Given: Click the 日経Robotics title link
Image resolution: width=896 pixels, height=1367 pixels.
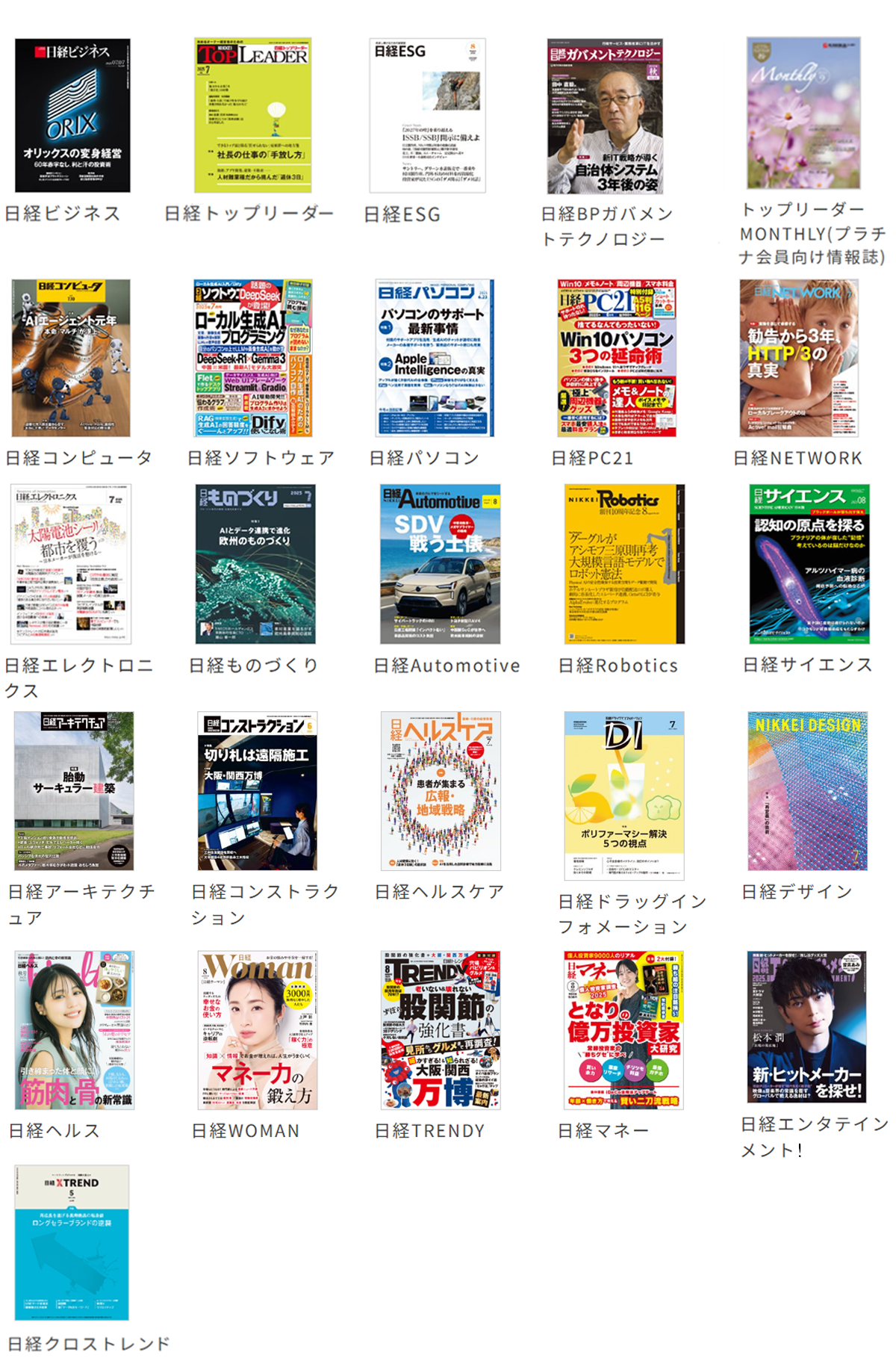Looking at the screenshot, I should (618, 666).
